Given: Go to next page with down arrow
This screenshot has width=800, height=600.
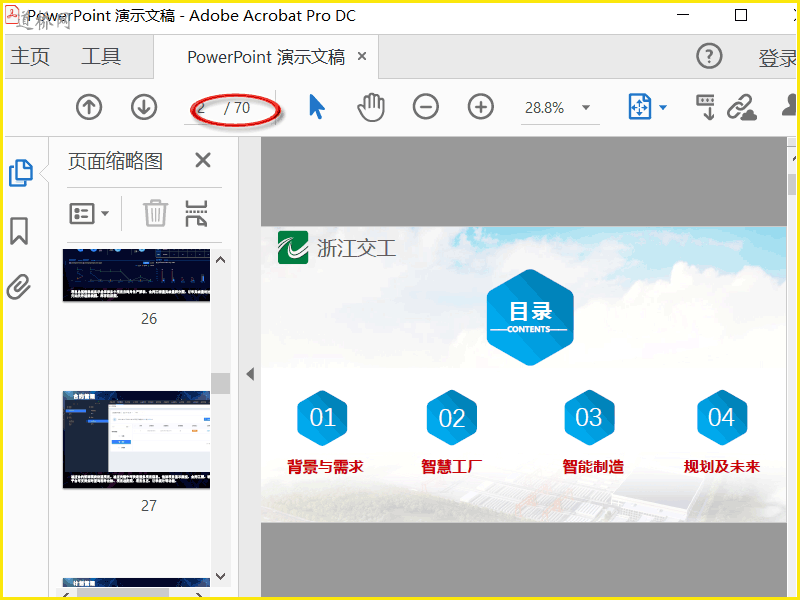Looking at the screenshot, I should click(144, 107).
